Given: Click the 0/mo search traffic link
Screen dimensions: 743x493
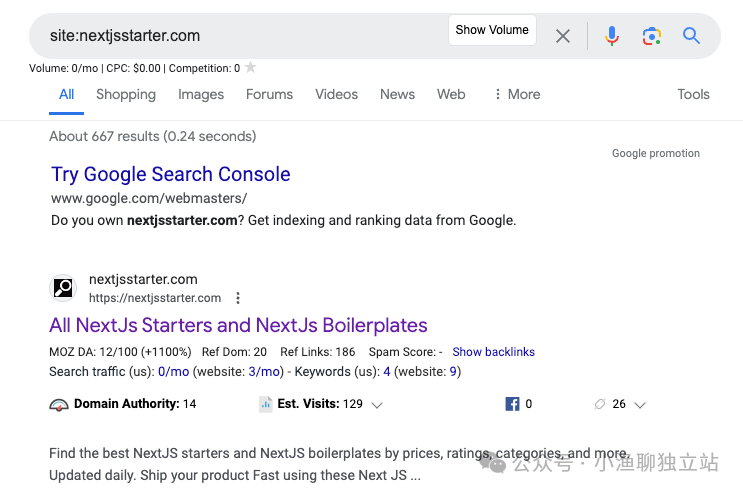Looking at the screenshot, I should tap(173, 372).
